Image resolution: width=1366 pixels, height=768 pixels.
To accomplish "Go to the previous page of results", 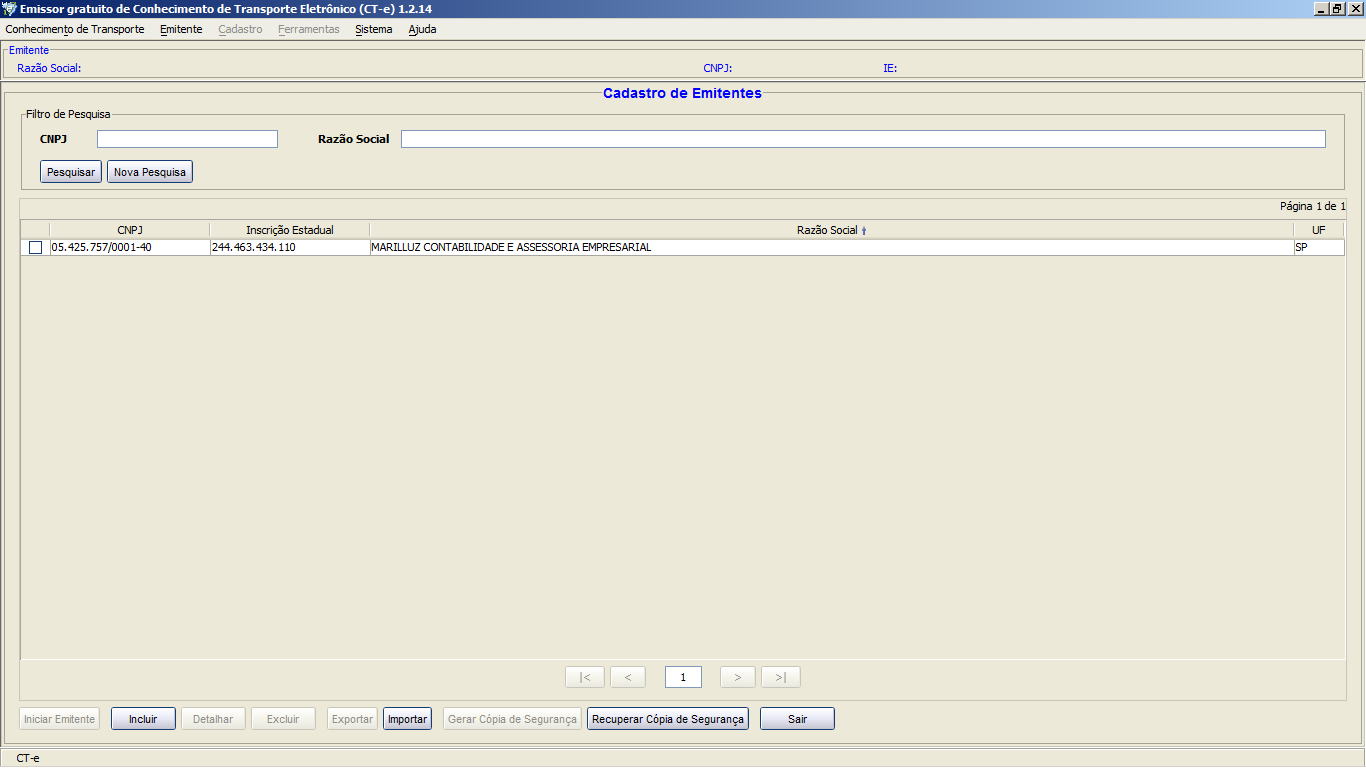I will tap(628, 677).
